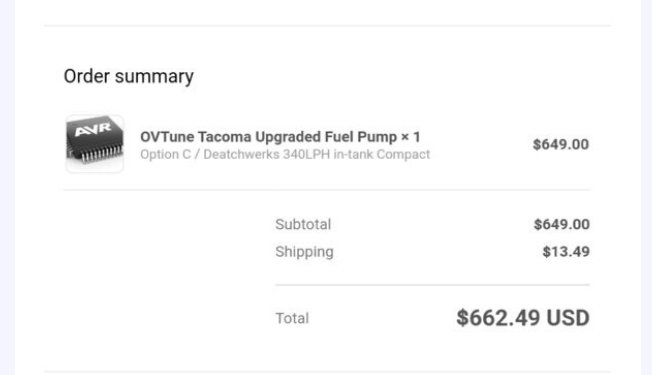Image resolution: width=652 pixels, height=375 pixels.
Task: Select the Total label
Action: (x=292, y=318)
